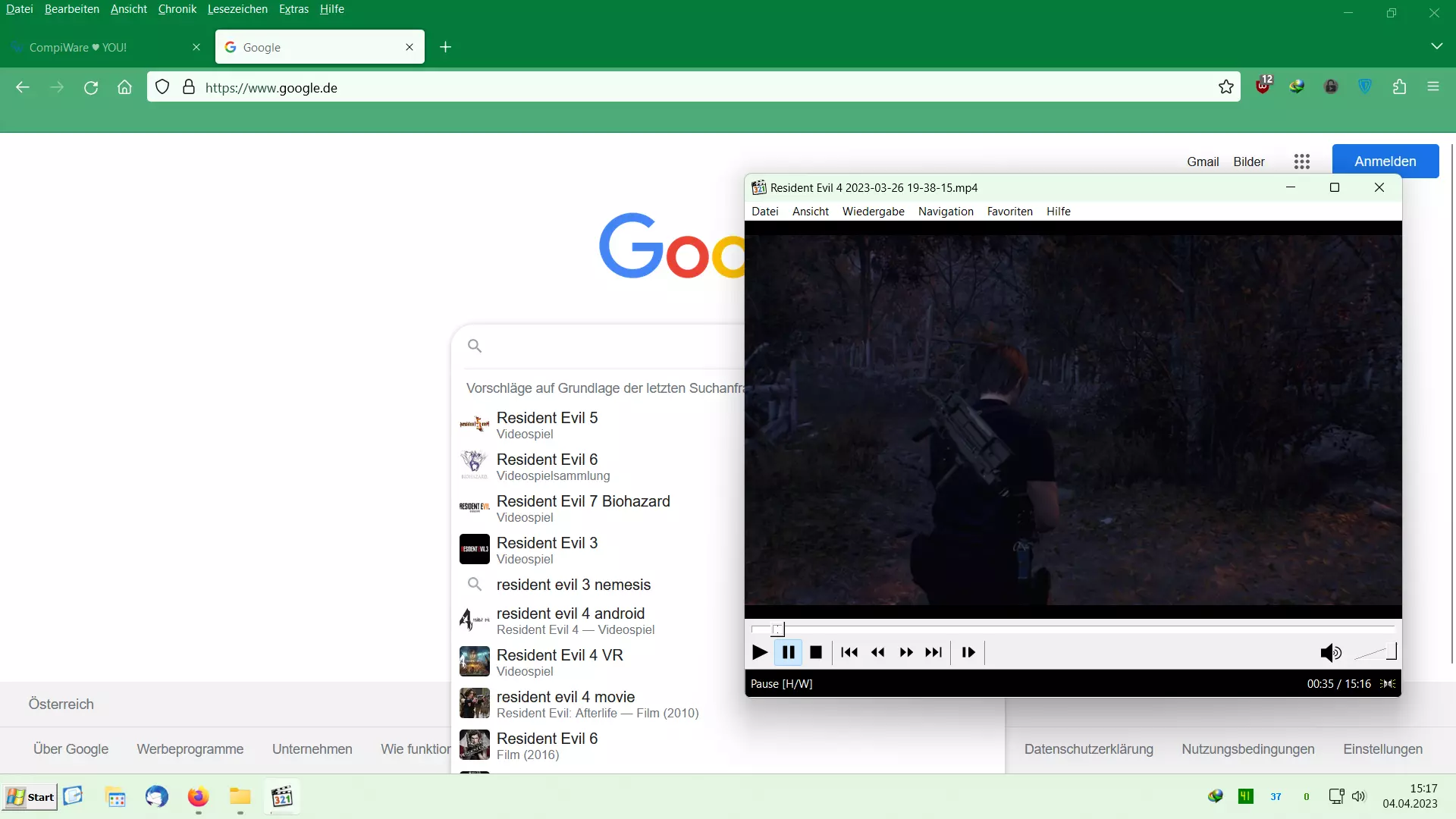Open uBlock Origin extension with 12 badge
This screenshot has width=1456, height=819.
click(x=1263, y=86)
